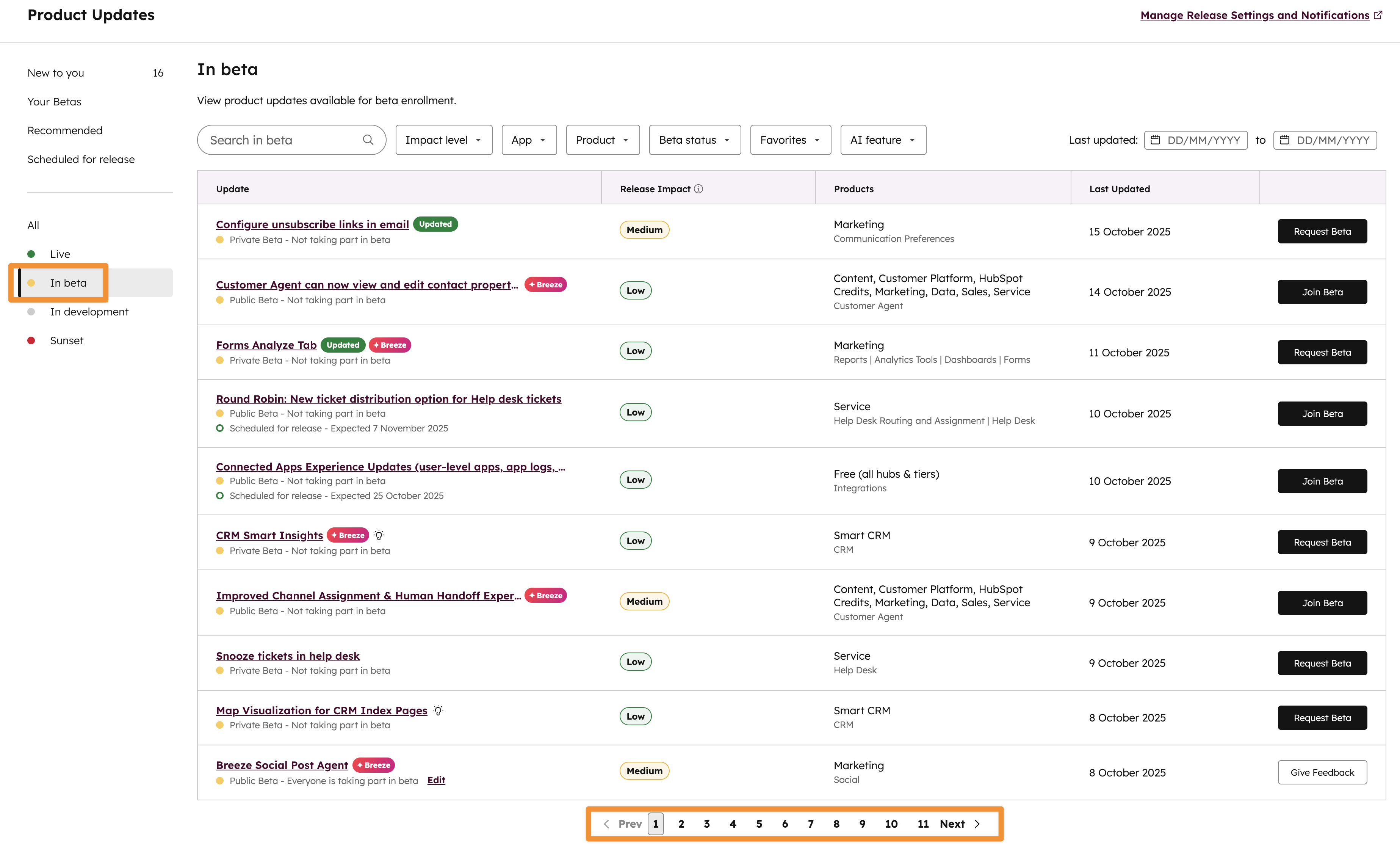1400x847 pixels.
Task: Jump to page 5 of results
Action: click(x=758, y=823)
